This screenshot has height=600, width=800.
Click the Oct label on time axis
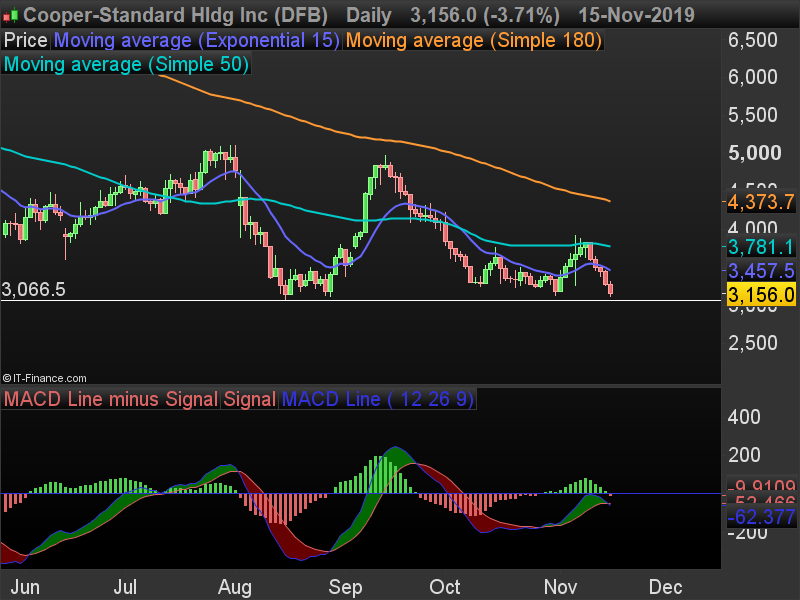[x=445, y=587]
